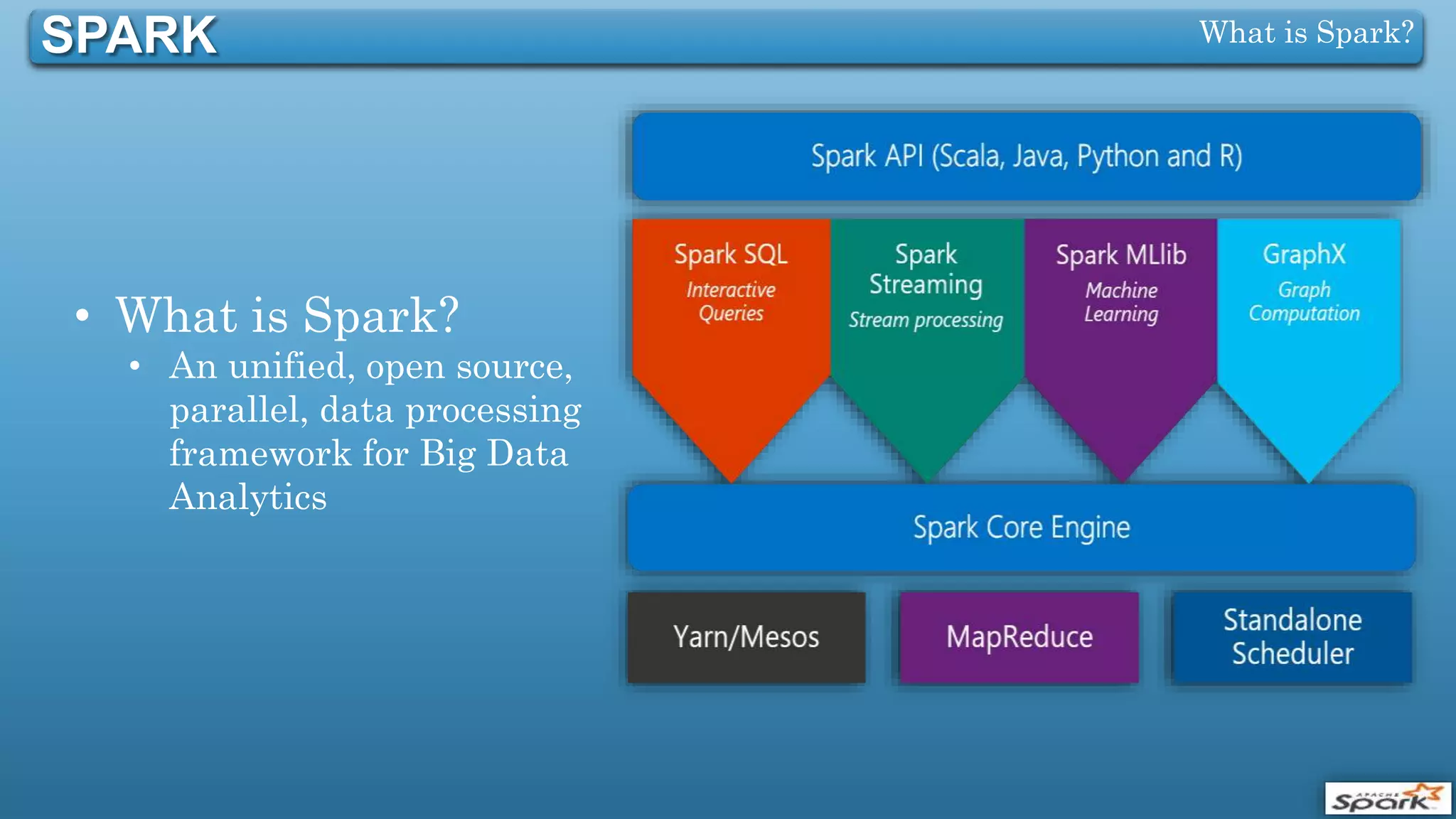The width and height of the screenshot is (1456, 819).
Task: Select the Spark API (Scala, Java, Python and R) box
Action: click(x=1026, y=156)
